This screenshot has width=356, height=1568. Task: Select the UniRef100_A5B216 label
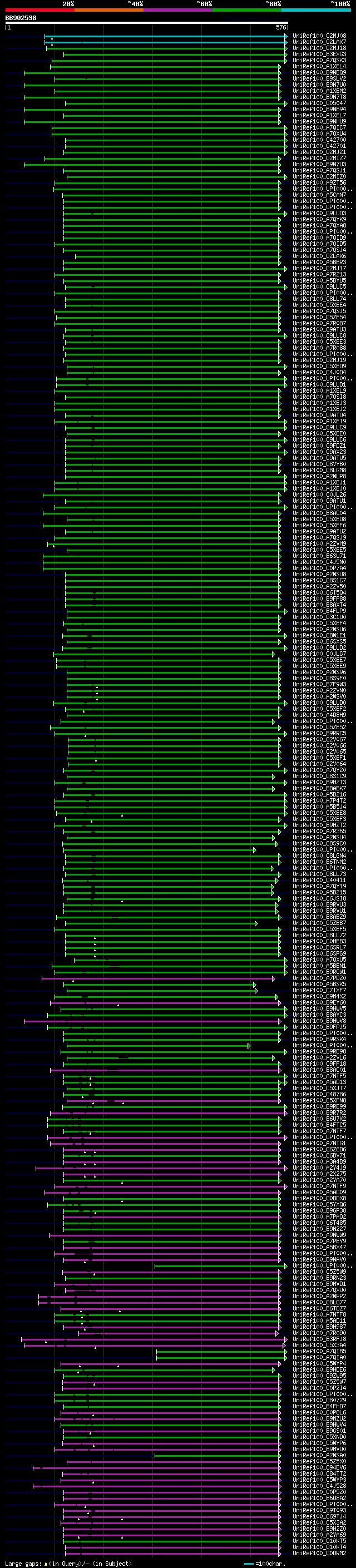pos(319,794)
